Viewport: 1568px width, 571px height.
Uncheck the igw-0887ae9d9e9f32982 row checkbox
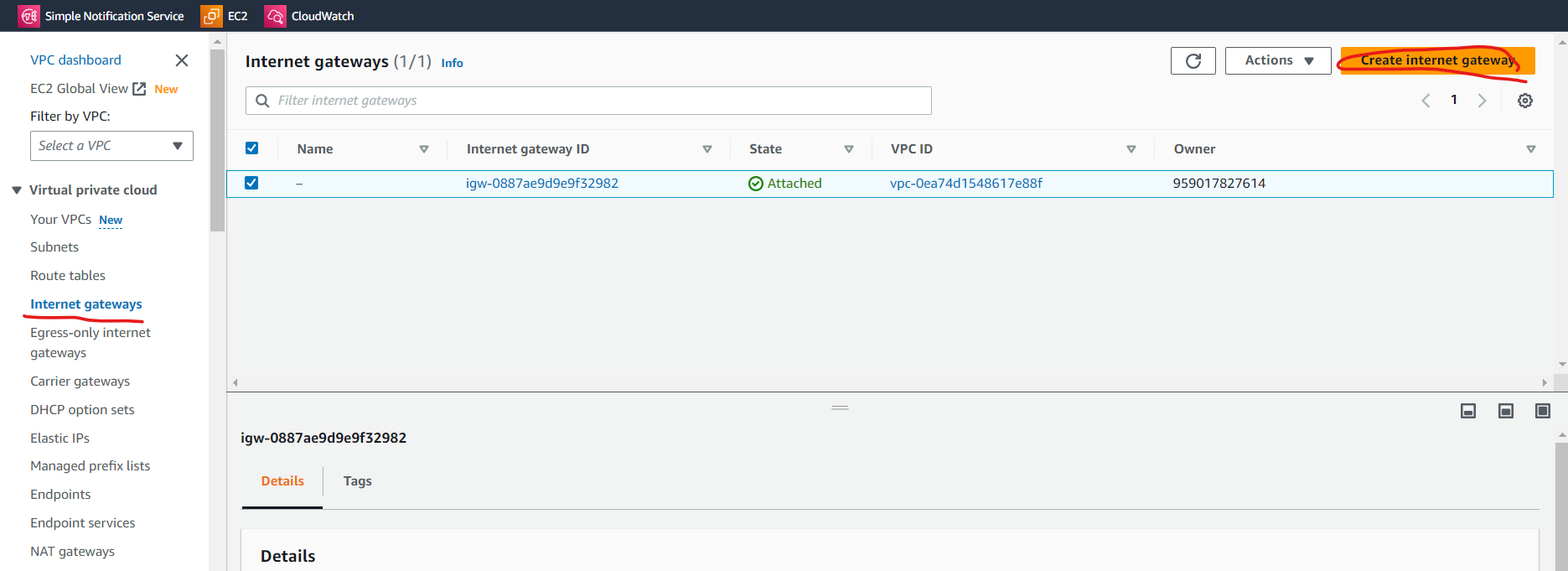pos(251,183)
